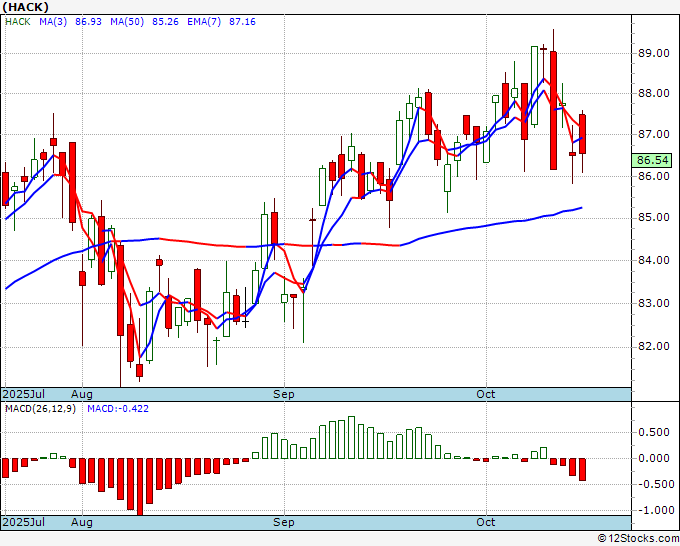
Task: Click 2025Jul on the price chart axis
Action: point(24,394)
